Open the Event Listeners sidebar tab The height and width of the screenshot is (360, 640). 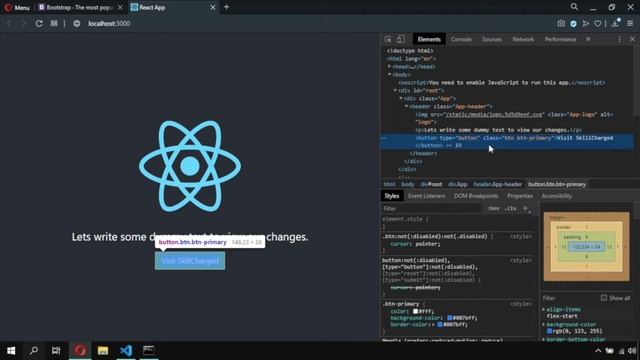(x=426, y=196)
